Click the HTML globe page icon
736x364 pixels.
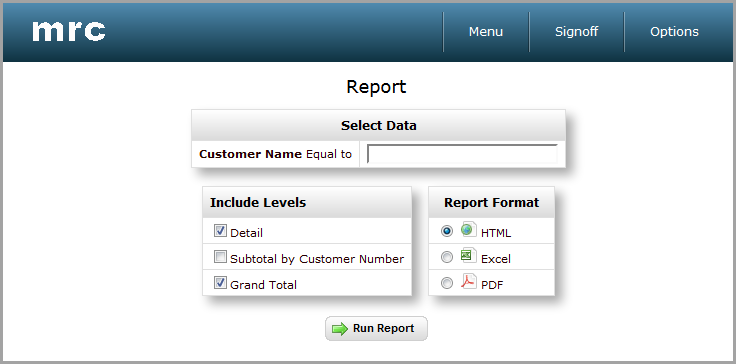pyautogui.click(x=468, y=230)
